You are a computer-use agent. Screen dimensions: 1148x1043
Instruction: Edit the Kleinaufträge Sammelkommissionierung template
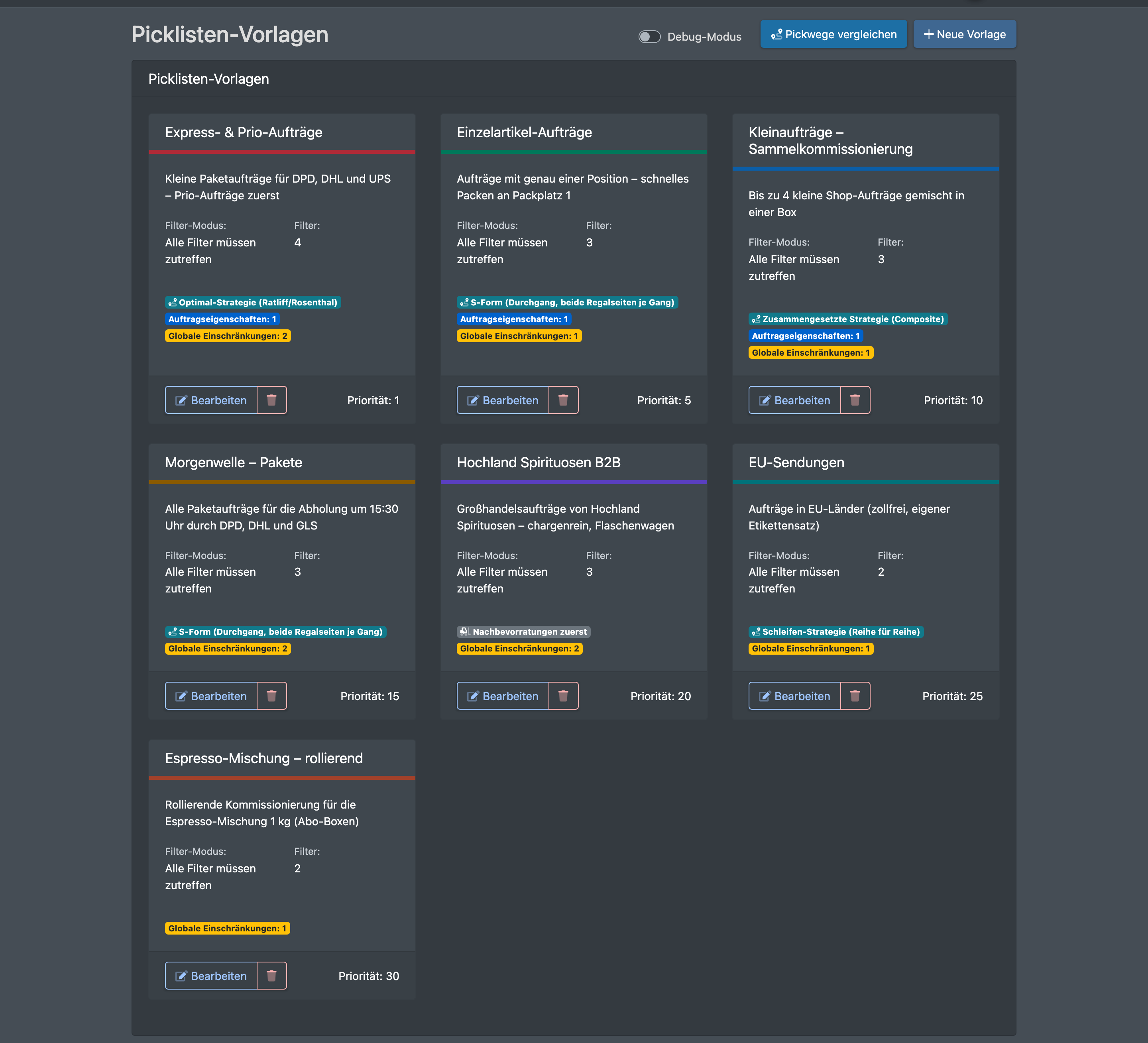coord(794,400)
